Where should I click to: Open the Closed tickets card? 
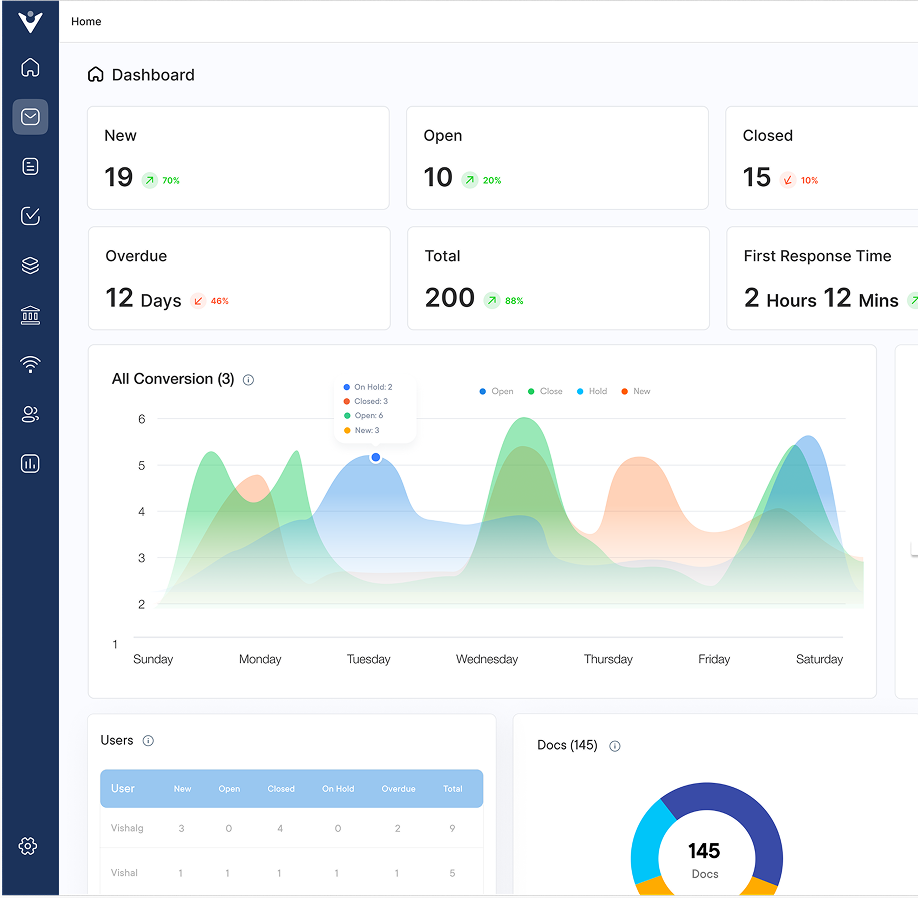pyautogui.click(x=821, y=157)
